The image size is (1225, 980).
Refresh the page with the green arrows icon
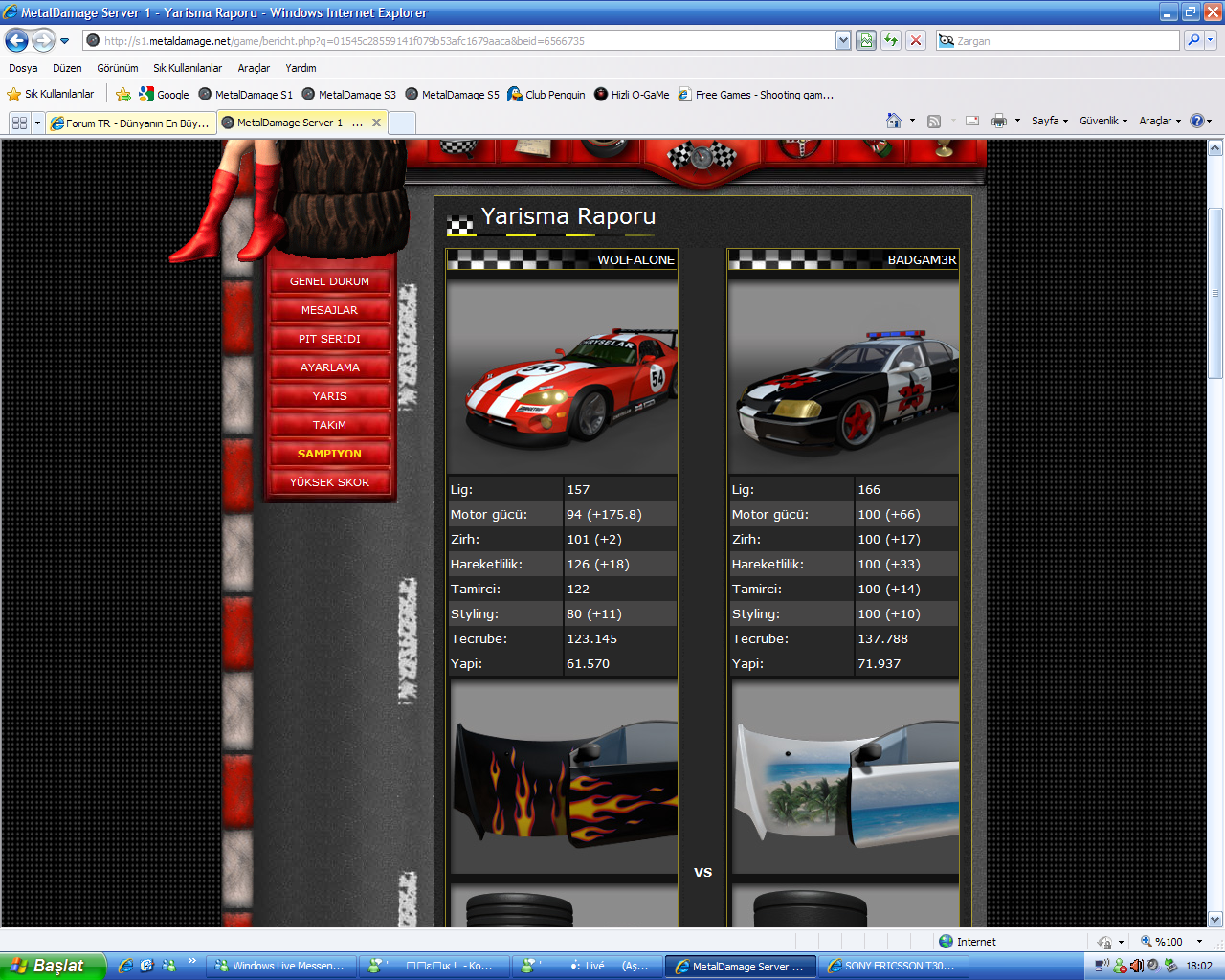point(891,40)
